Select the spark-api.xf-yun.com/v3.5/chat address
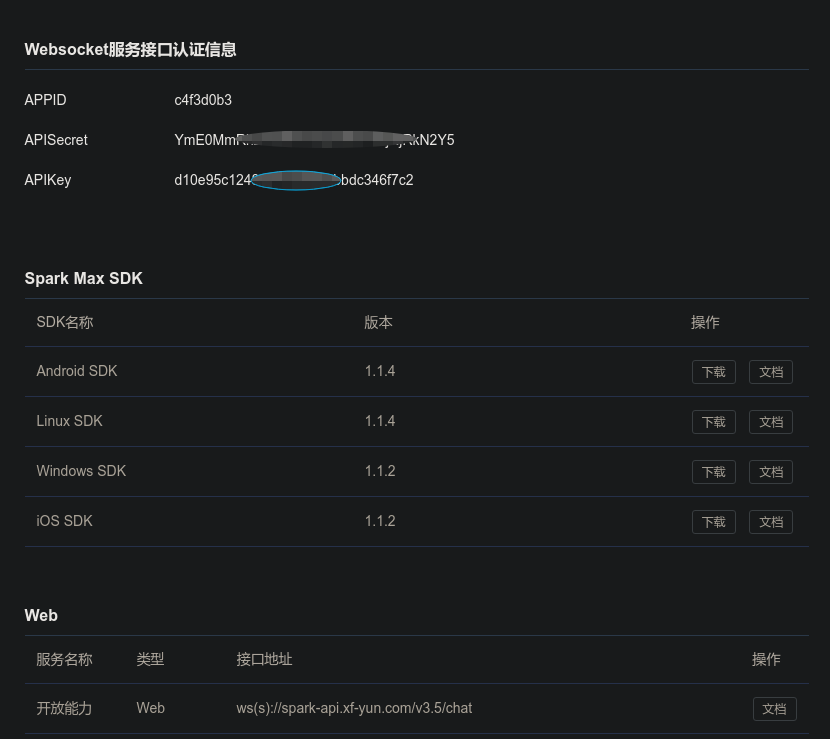The image size is (830, 739). (x=354, y=708)
